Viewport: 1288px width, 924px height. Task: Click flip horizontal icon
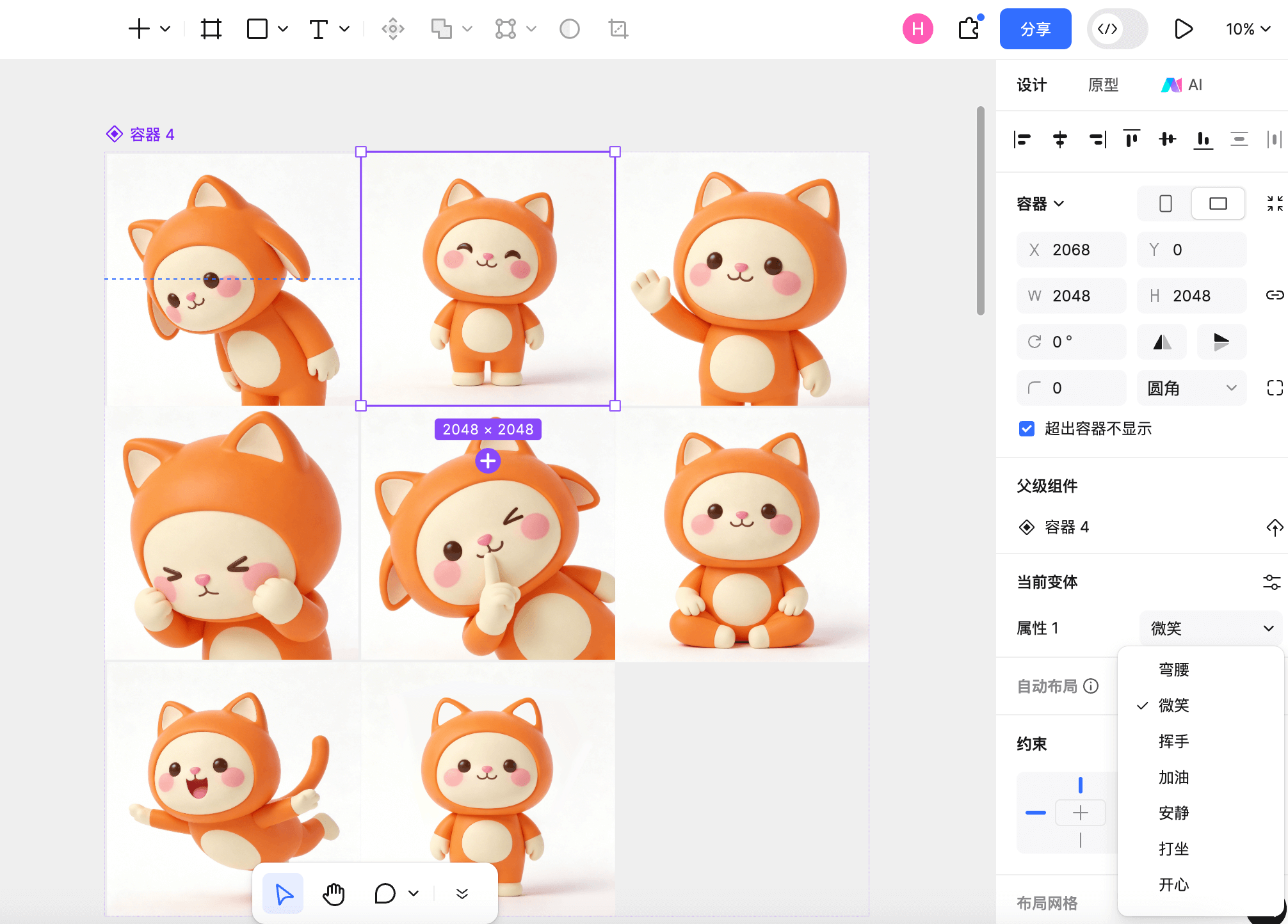click(x=1162, y=342)
